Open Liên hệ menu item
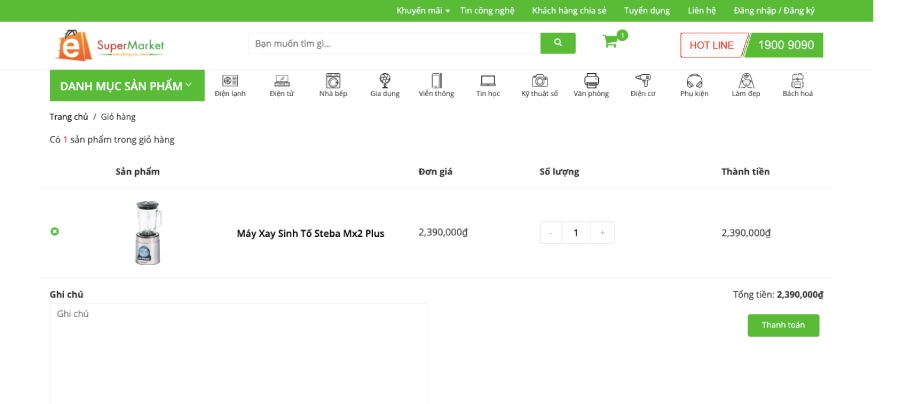900x404 pixels. pos(702,10)
